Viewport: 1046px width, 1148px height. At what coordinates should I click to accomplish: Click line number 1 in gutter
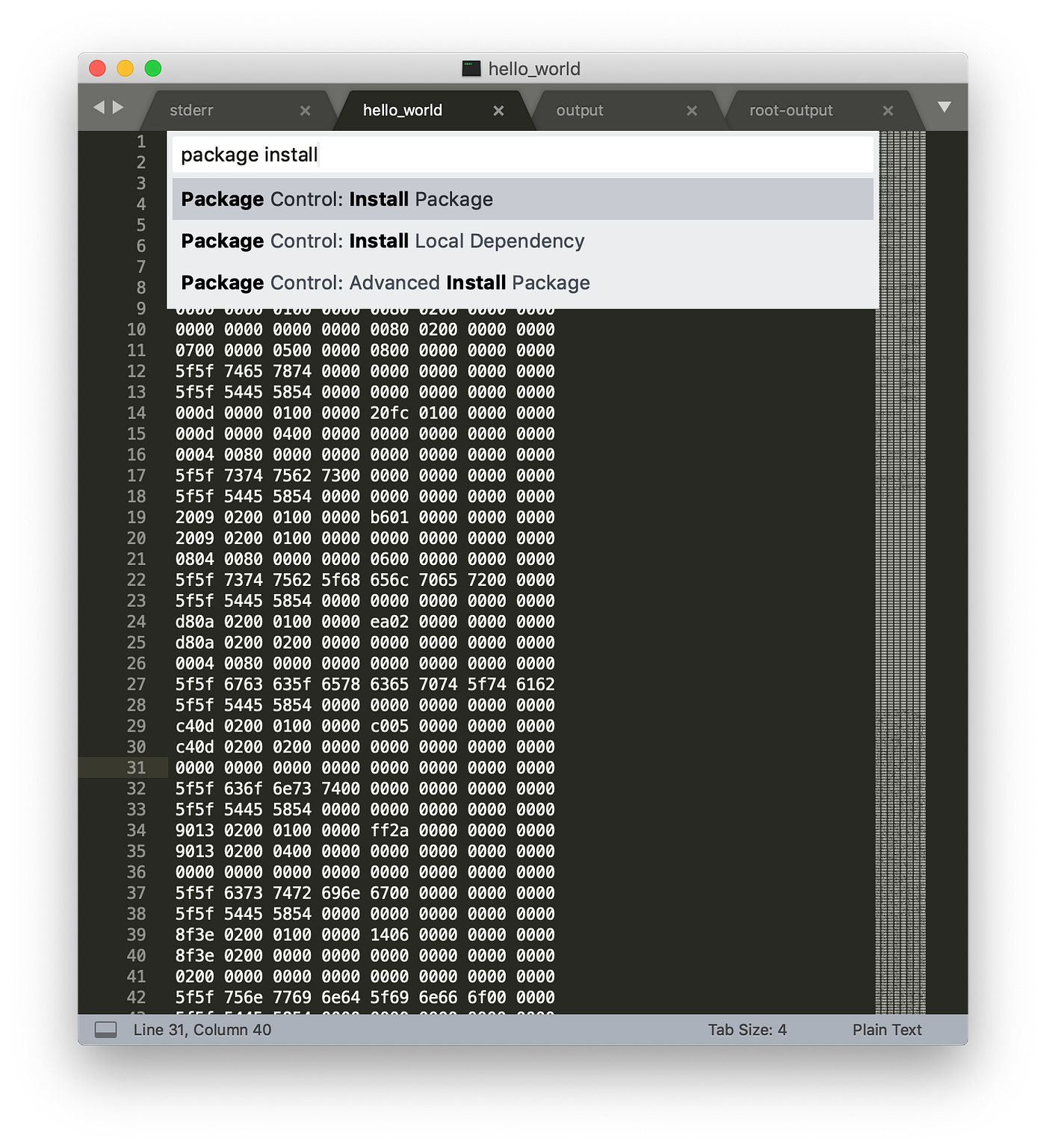click(x=141, y=141)
